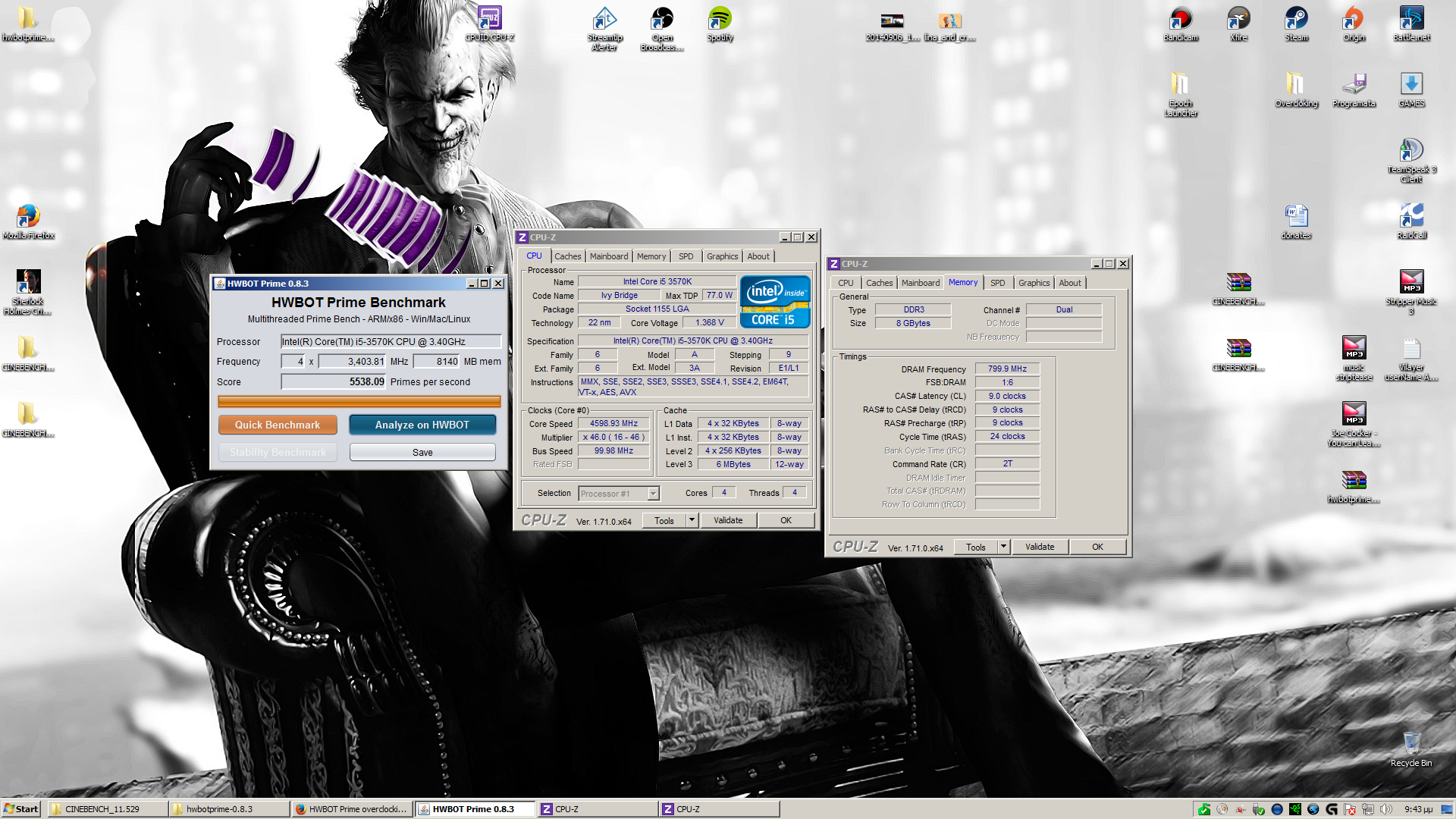Switch to CINEBENCH_11.529 taskbar item

click(x=106, y=808)
